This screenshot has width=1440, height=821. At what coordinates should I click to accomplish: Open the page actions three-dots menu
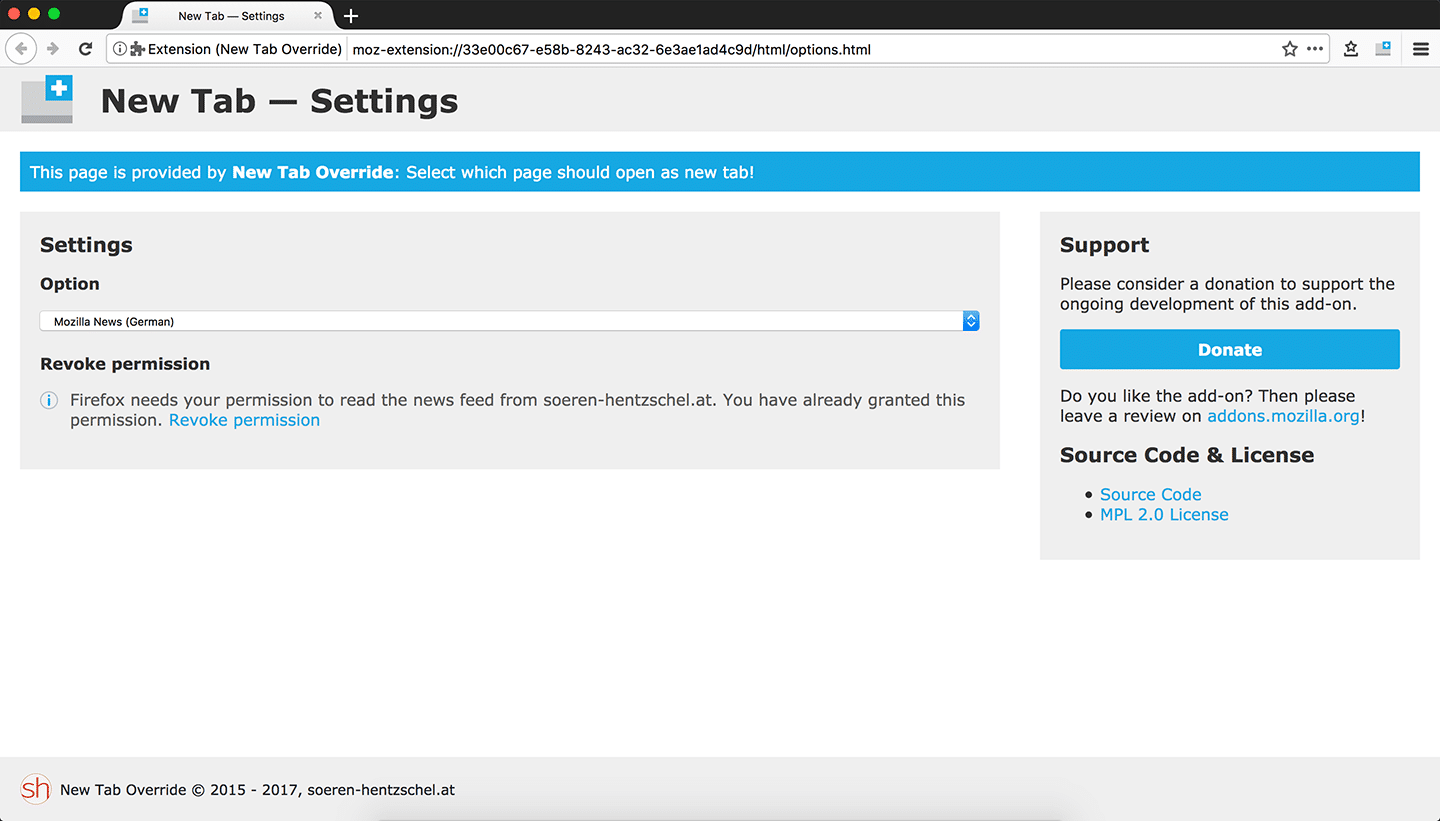click(1315, 49)
